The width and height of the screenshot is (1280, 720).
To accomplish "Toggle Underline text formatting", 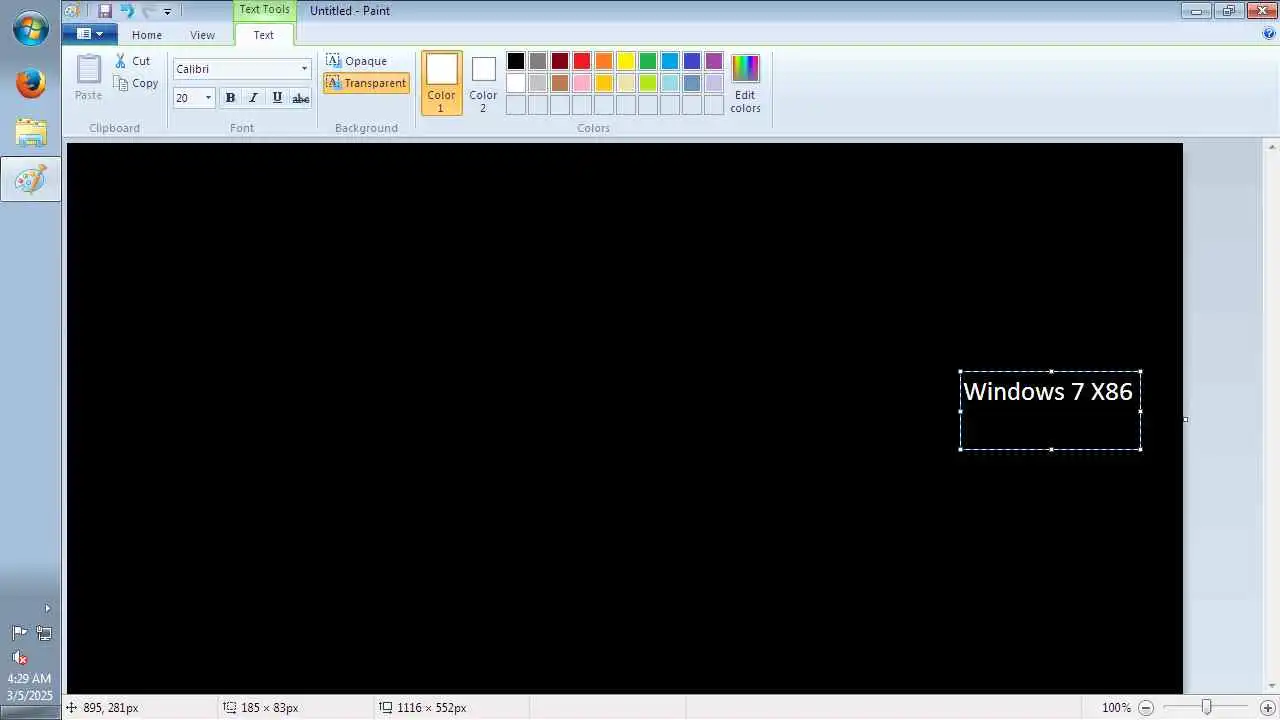I will tap(277, 98).
